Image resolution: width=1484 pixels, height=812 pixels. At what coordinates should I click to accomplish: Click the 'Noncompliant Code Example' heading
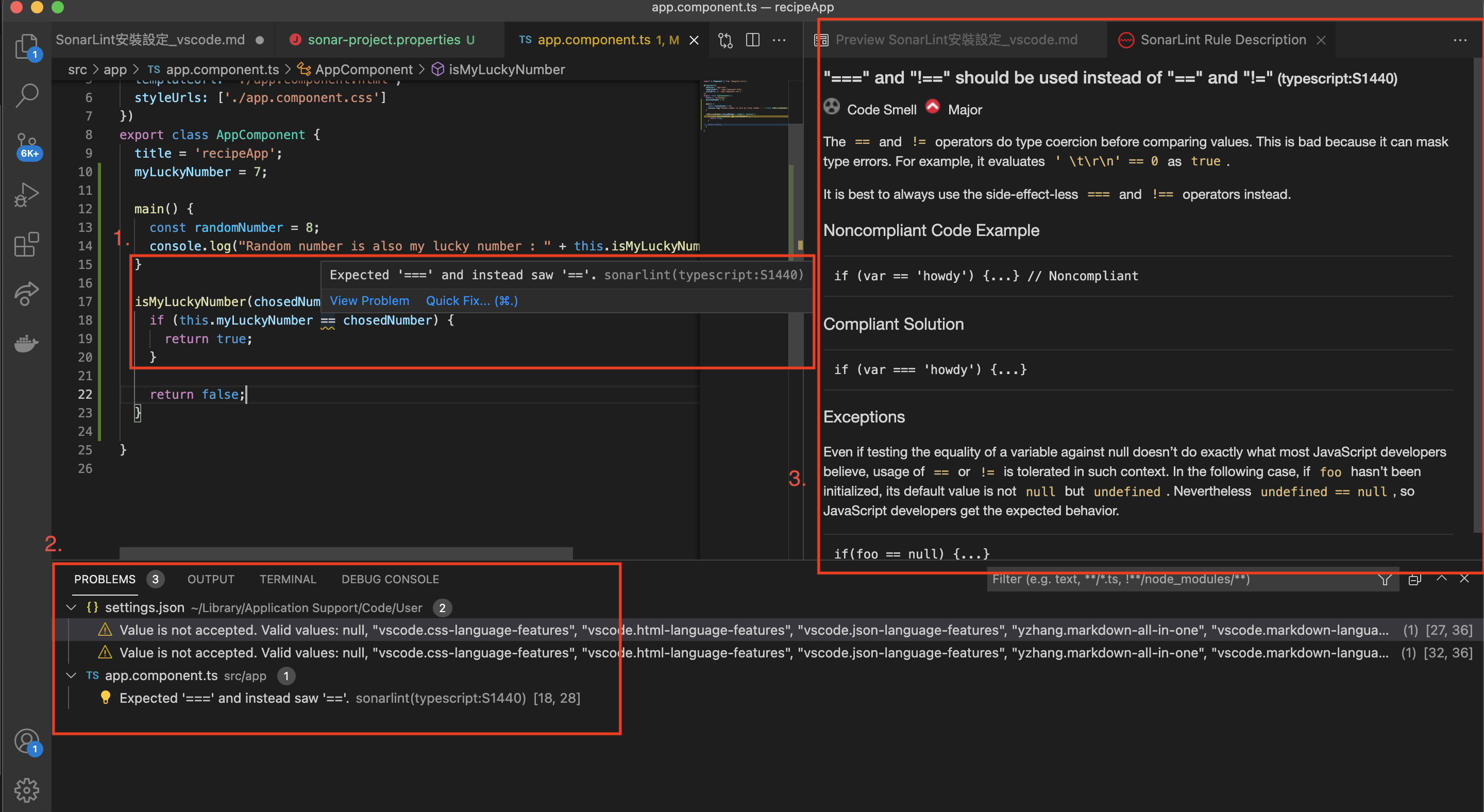tap(931, 230)
